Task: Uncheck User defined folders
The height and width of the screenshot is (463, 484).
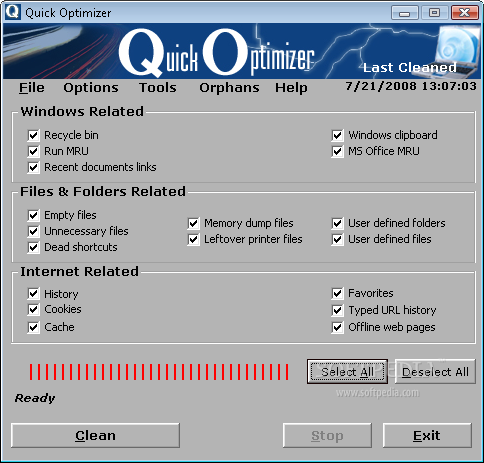Action: pos(337,223)
